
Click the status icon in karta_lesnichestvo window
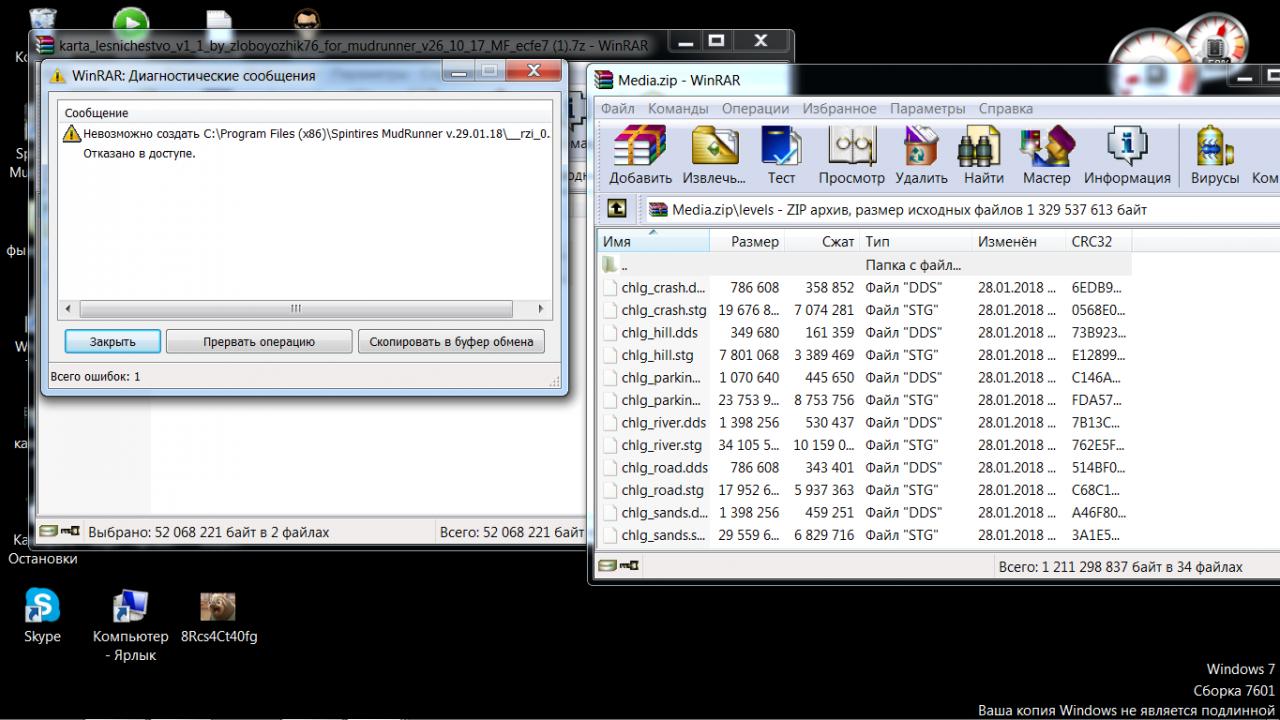pos(59,532)
